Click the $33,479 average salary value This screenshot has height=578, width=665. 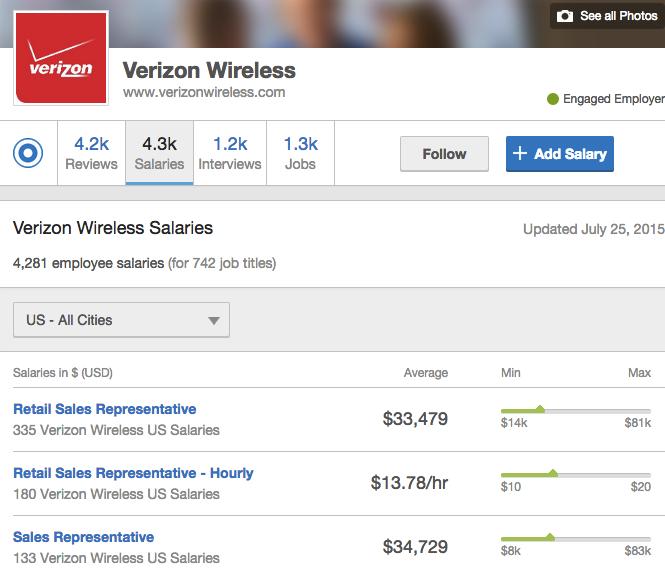click(415, 419)
